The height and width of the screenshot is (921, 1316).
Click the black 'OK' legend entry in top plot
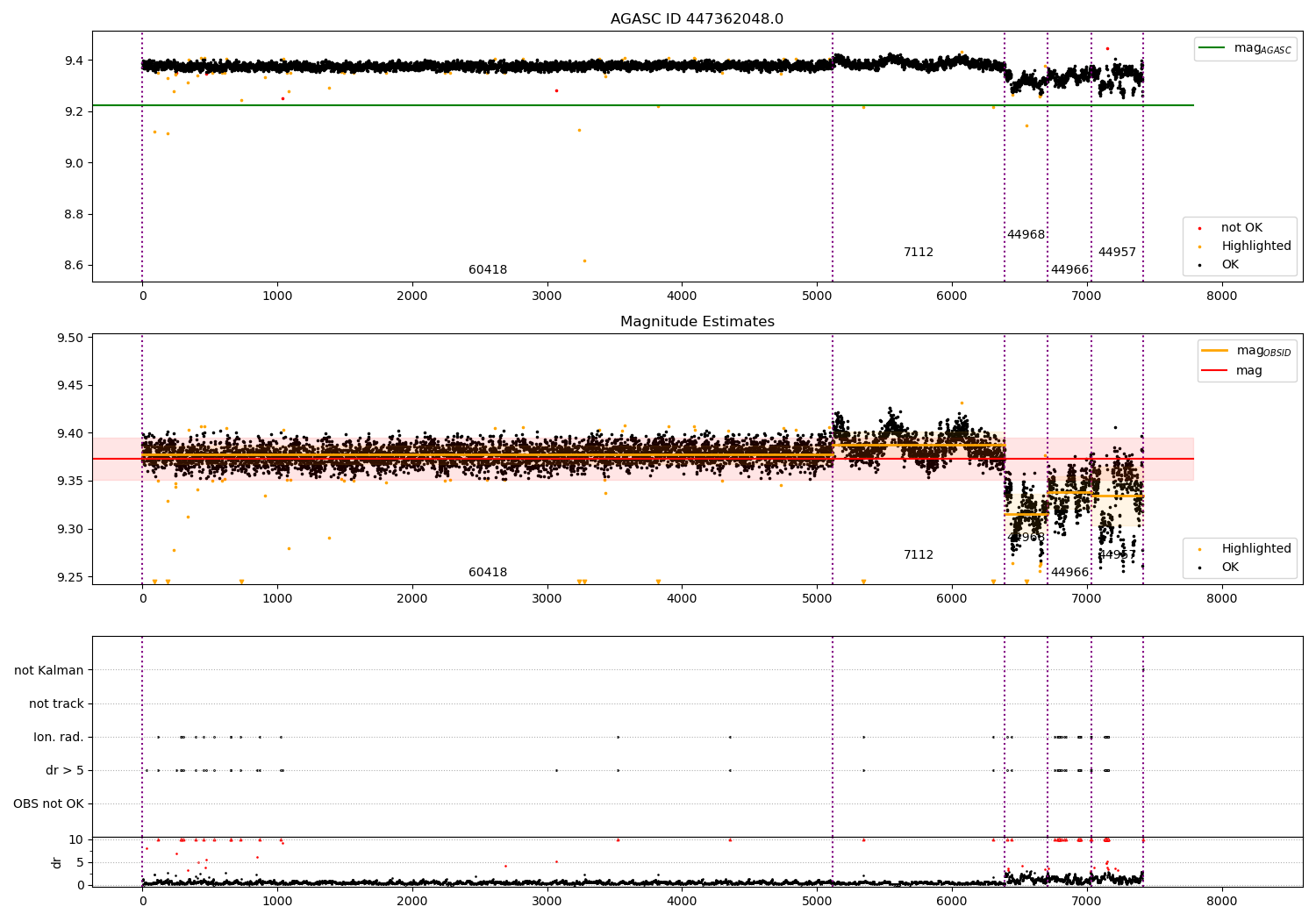1230,265
